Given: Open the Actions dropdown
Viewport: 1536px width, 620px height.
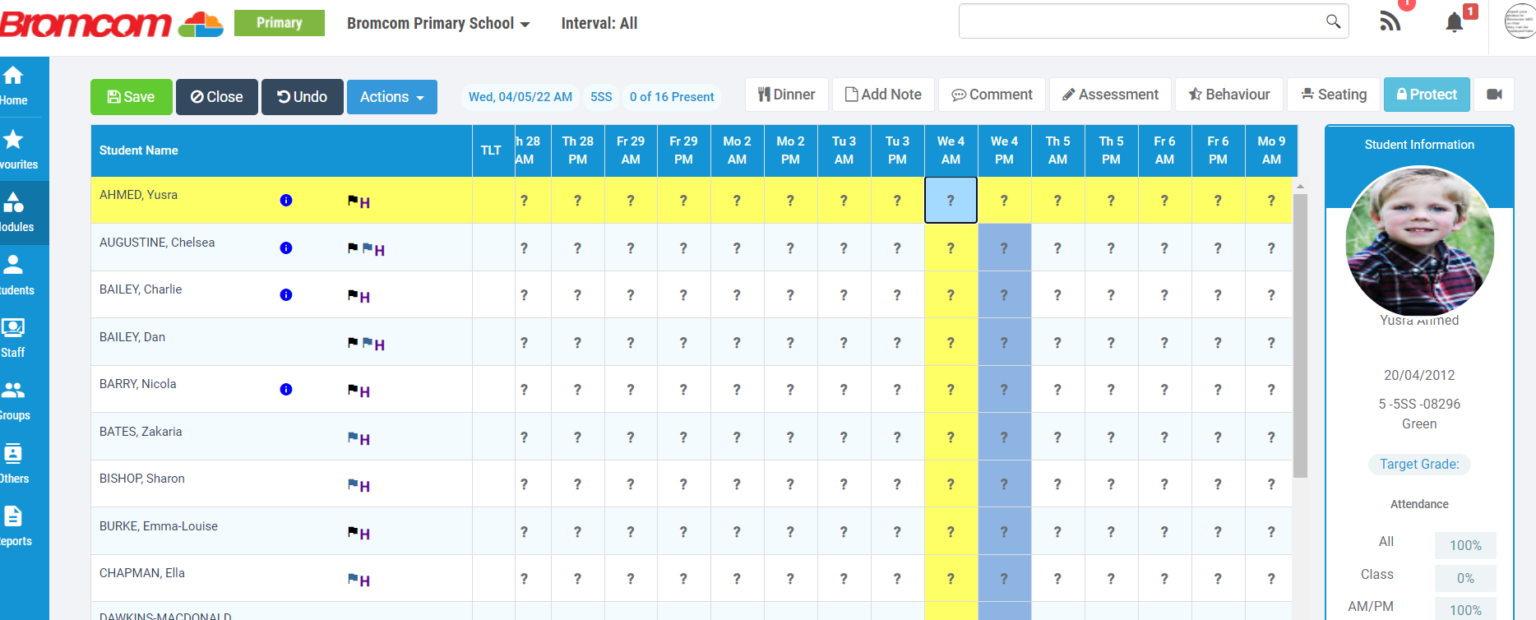Looking at the screenshot, I should click(x=391, y=96).
